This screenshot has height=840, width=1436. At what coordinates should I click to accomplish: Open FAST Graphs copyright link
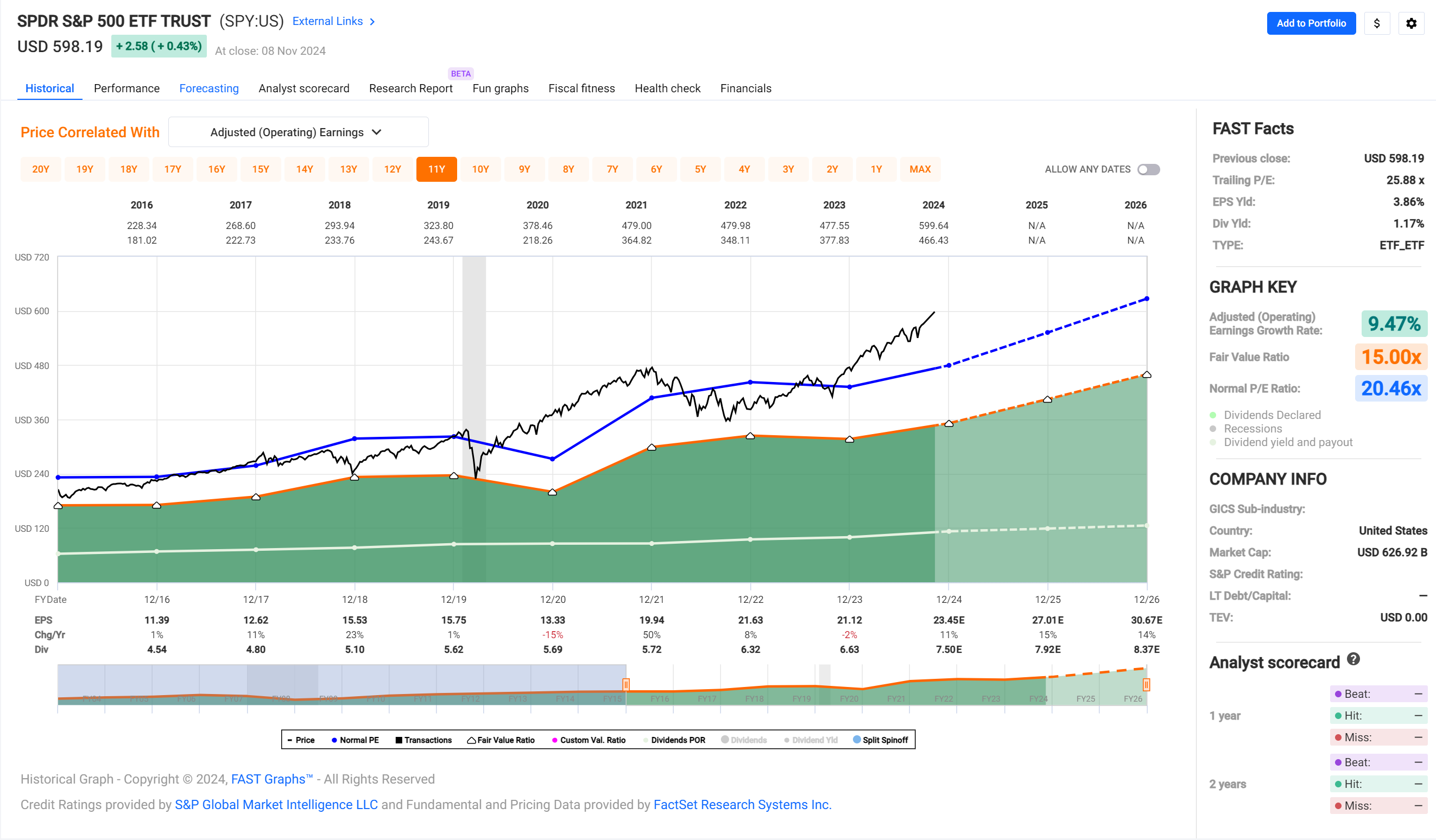coord(272,779)
